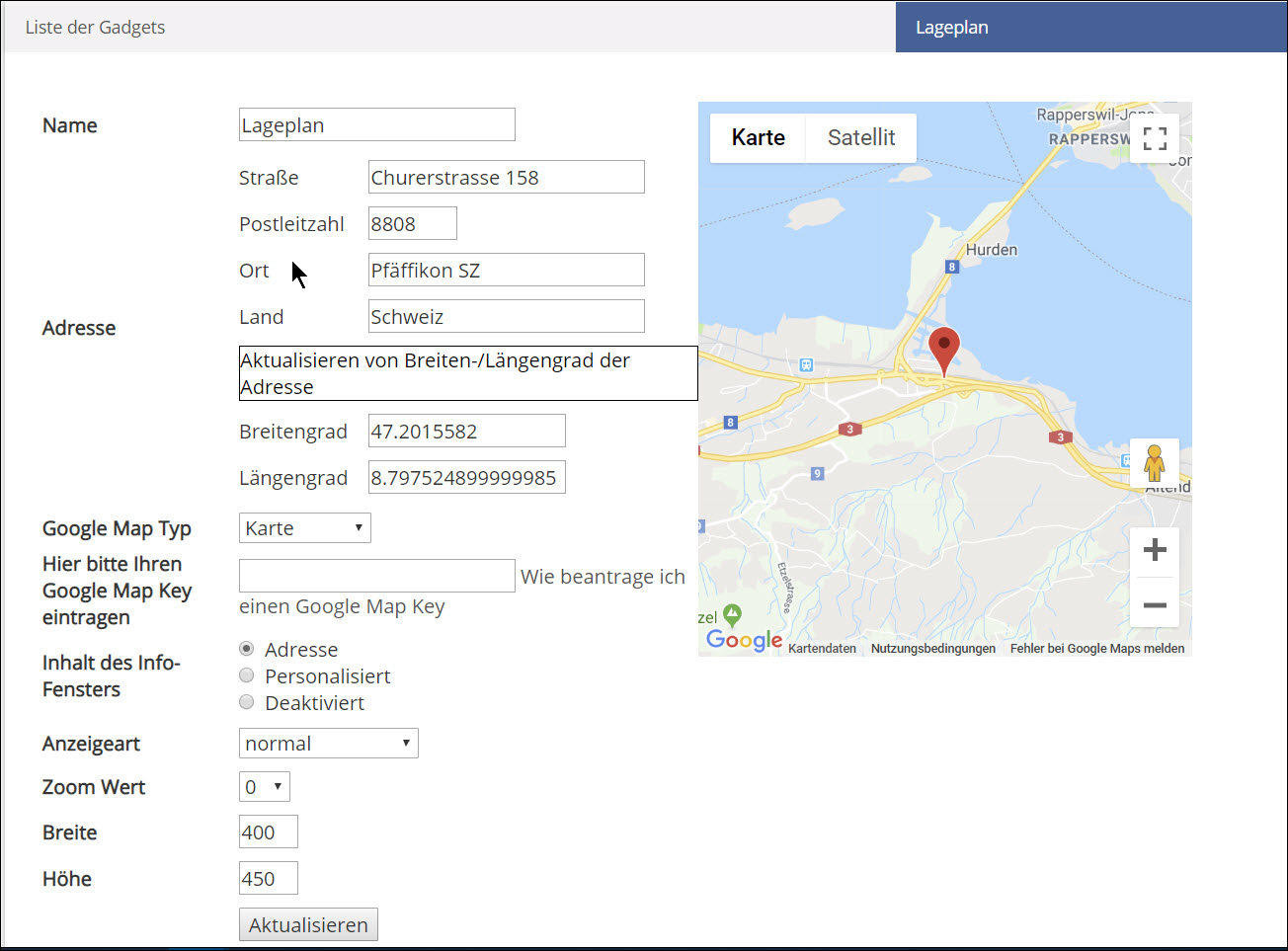The width and height of the screenshot is (1288, 951).
Task: Click the Inhalt des Info-Fensters label
Action: 111,675
